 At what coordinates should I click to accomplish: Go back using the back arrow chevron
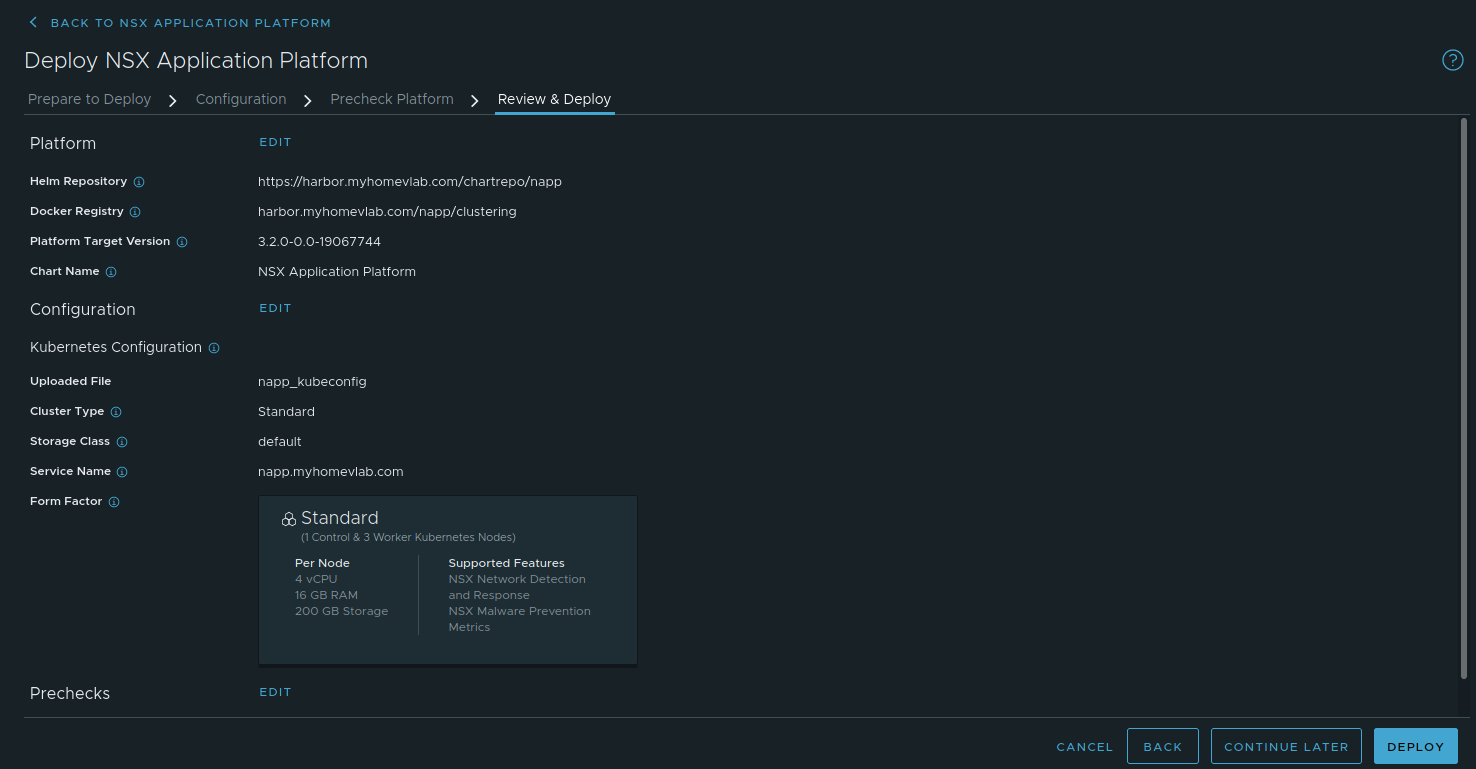(33, 22)
